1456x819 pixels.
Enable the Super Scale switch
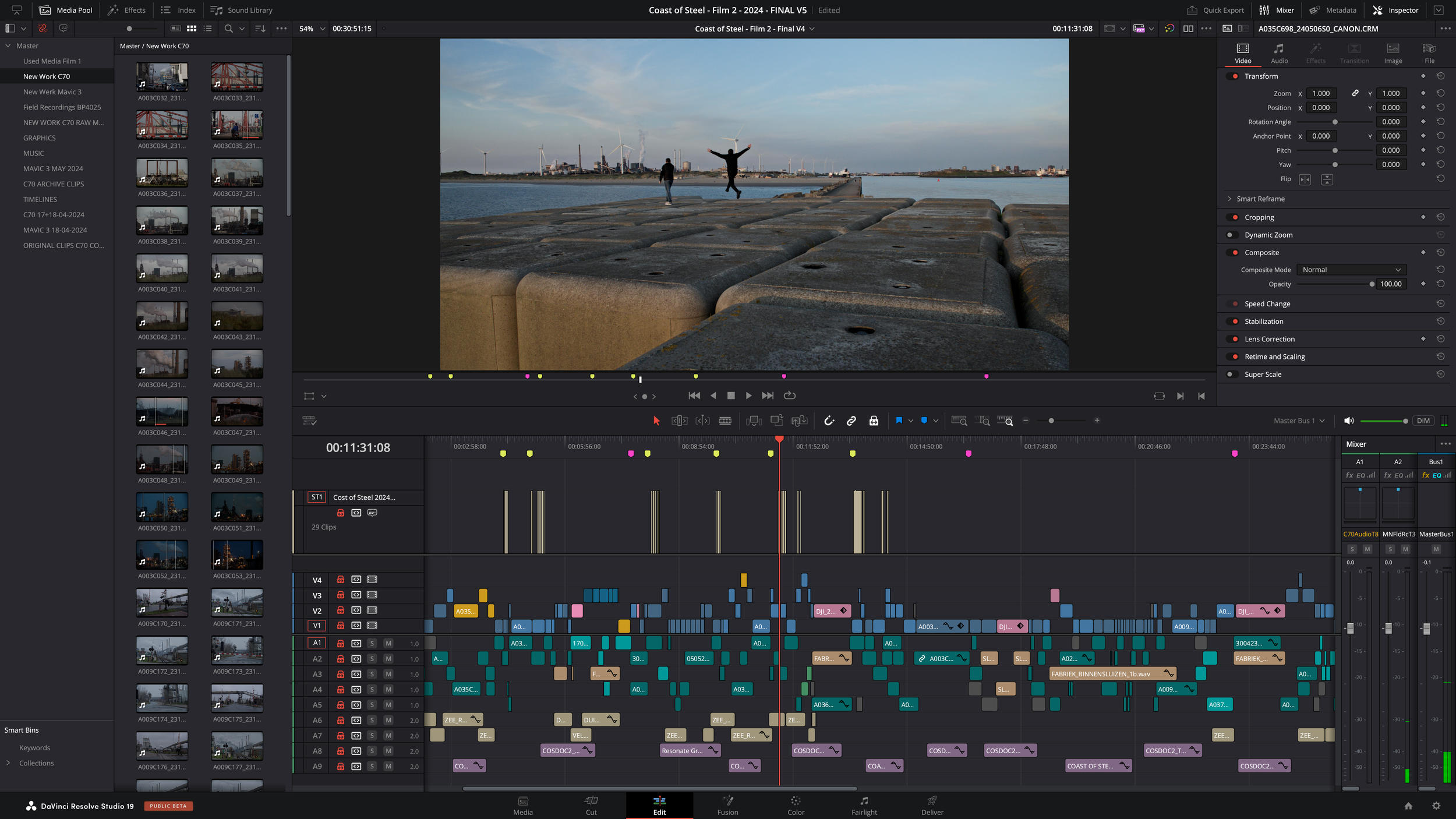pyautogui.click(x=1232, y=375)
